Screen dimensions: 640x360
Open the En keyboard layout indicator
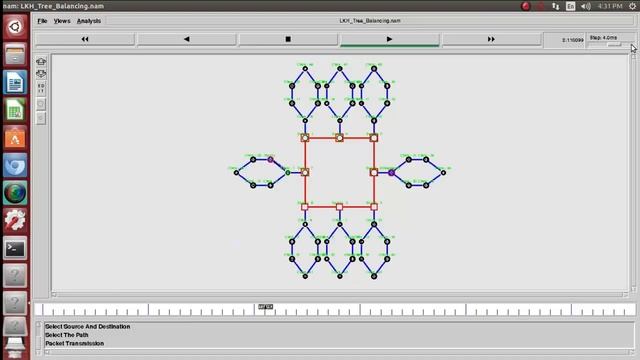pyautogui.click(x=571, y=6)
